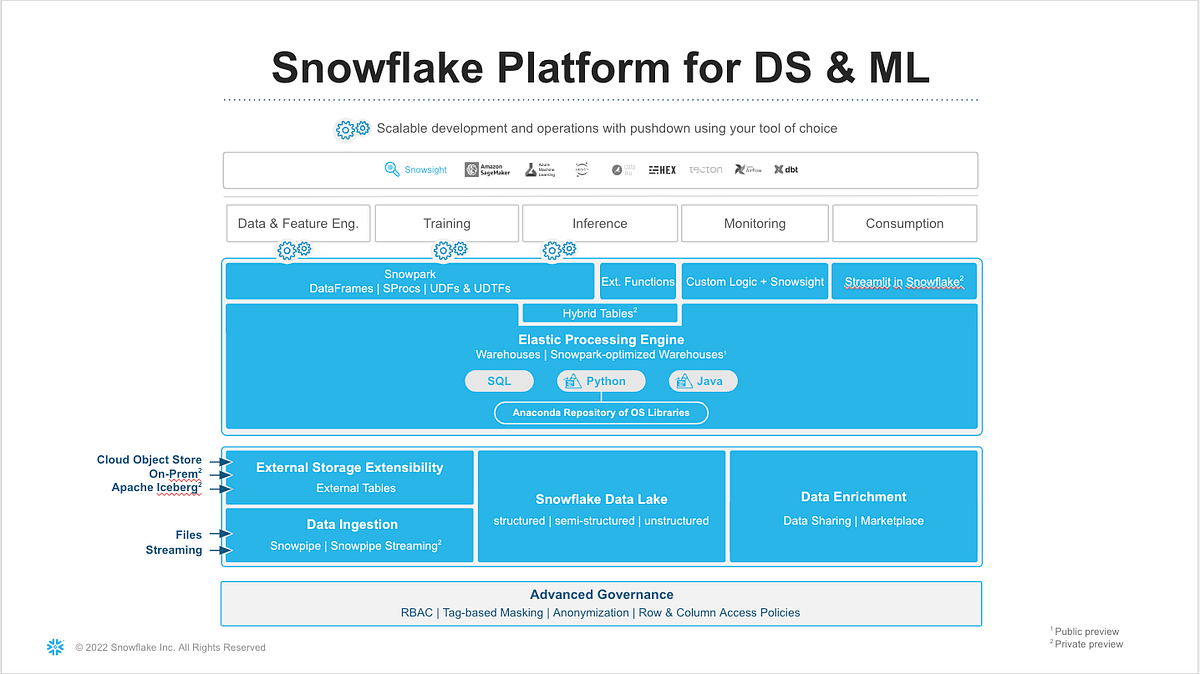
Task: Click the HEX logo
Action: [x=661, y=169]
